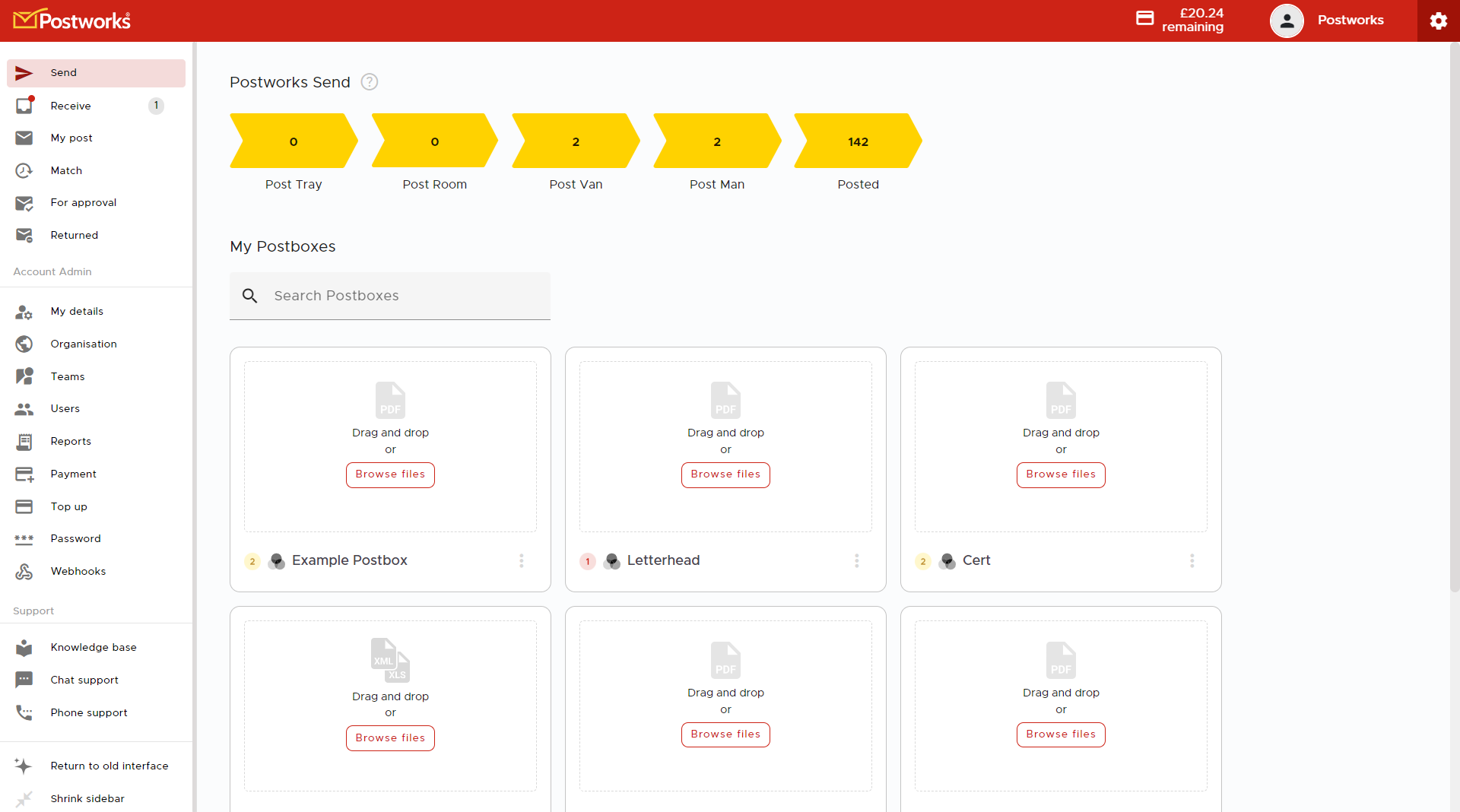Image resolution: width=1460 pixels, height=812 pixels.
Task: Click the Postworks account avatar
Action: pos(1287,21)
